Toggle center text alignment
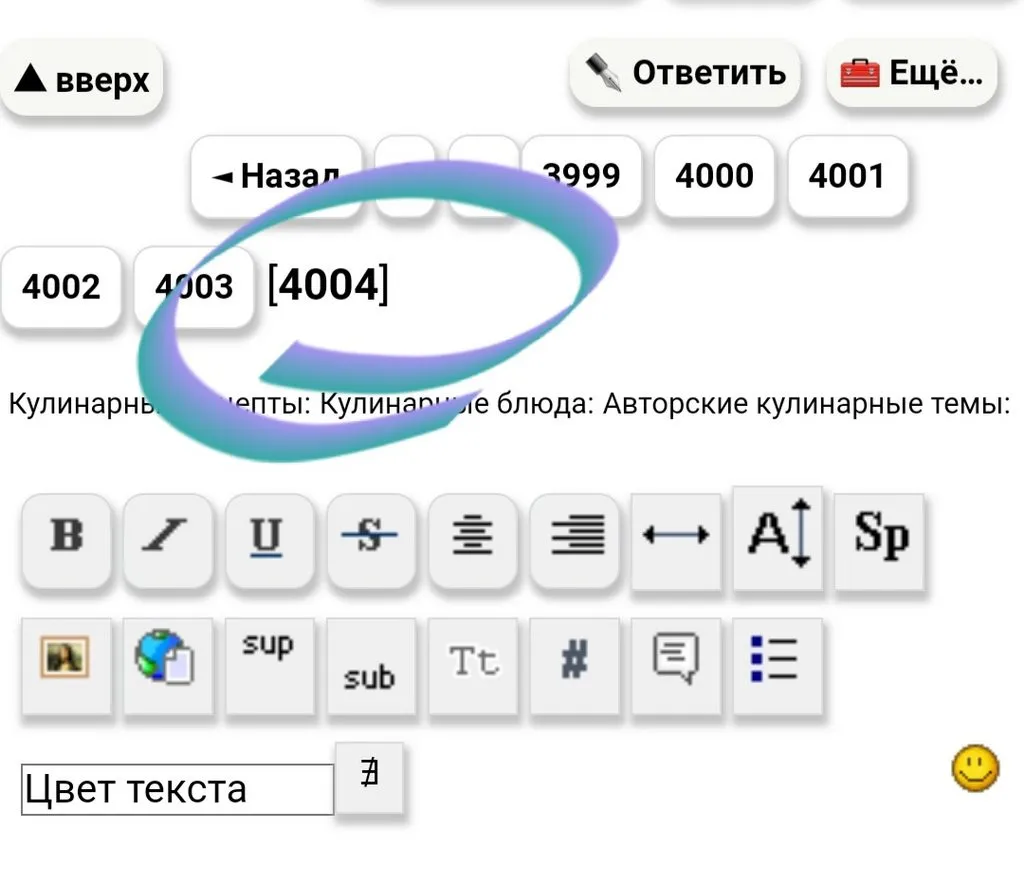Screen dimensions: 1024x885 472,538
